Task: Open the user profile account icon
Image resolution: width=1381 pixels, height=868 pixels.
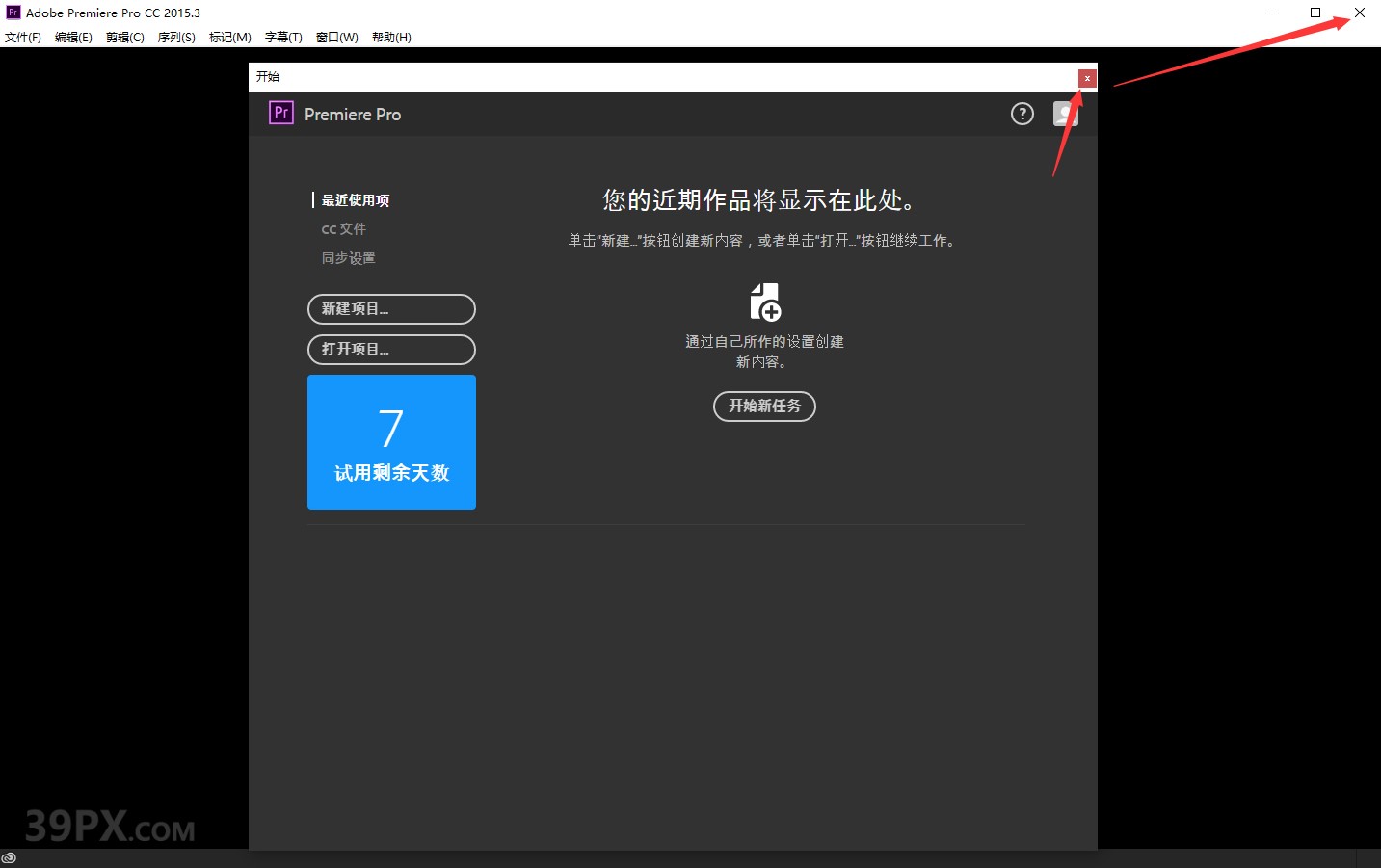Action: point(1065,115)
